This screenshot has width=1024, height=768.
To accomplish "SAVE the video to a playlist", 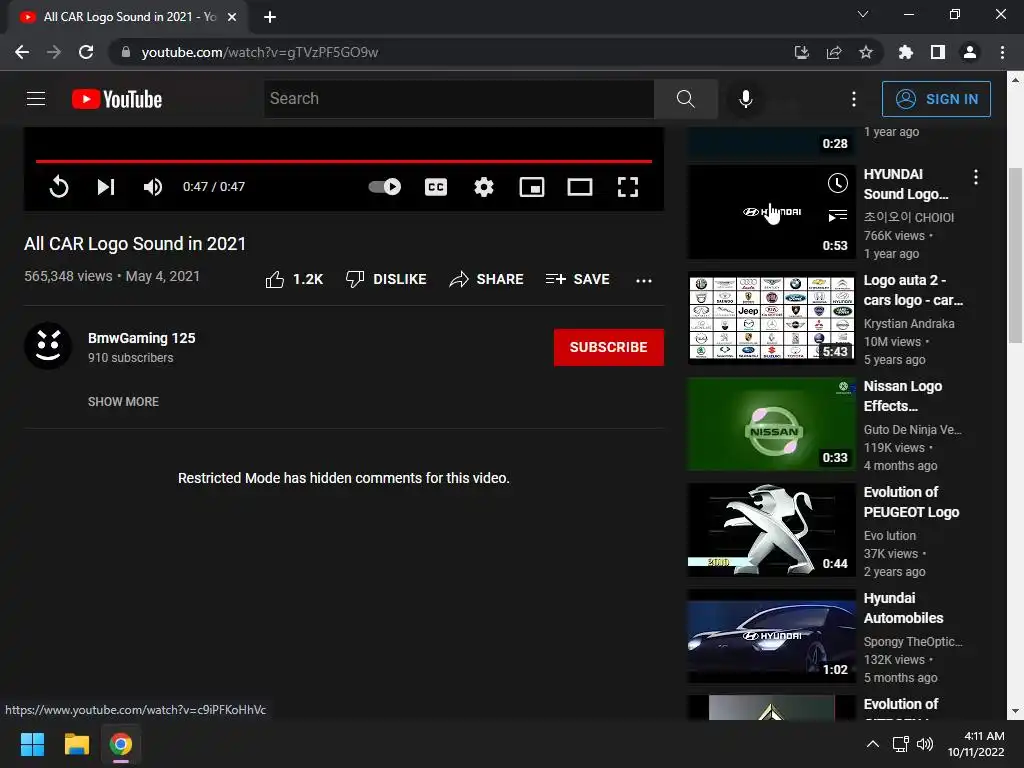I will (x=577, y=280).
